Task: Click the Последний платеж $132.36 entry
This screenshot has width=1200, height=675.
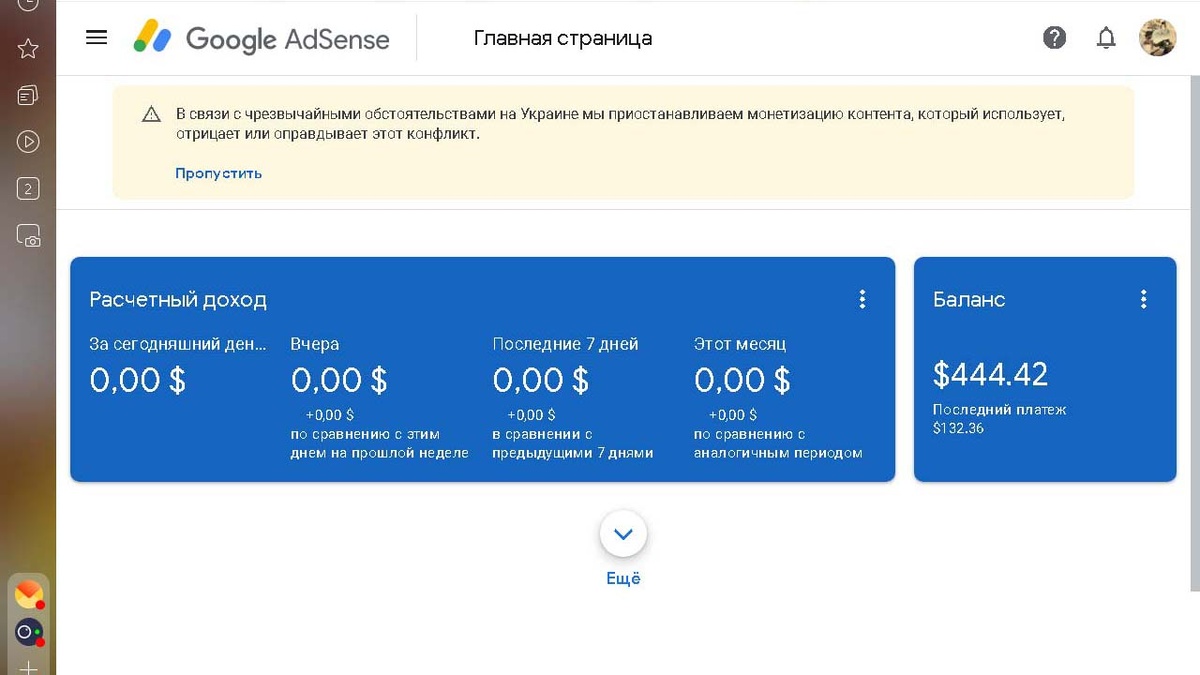Action: coord(999,420)
